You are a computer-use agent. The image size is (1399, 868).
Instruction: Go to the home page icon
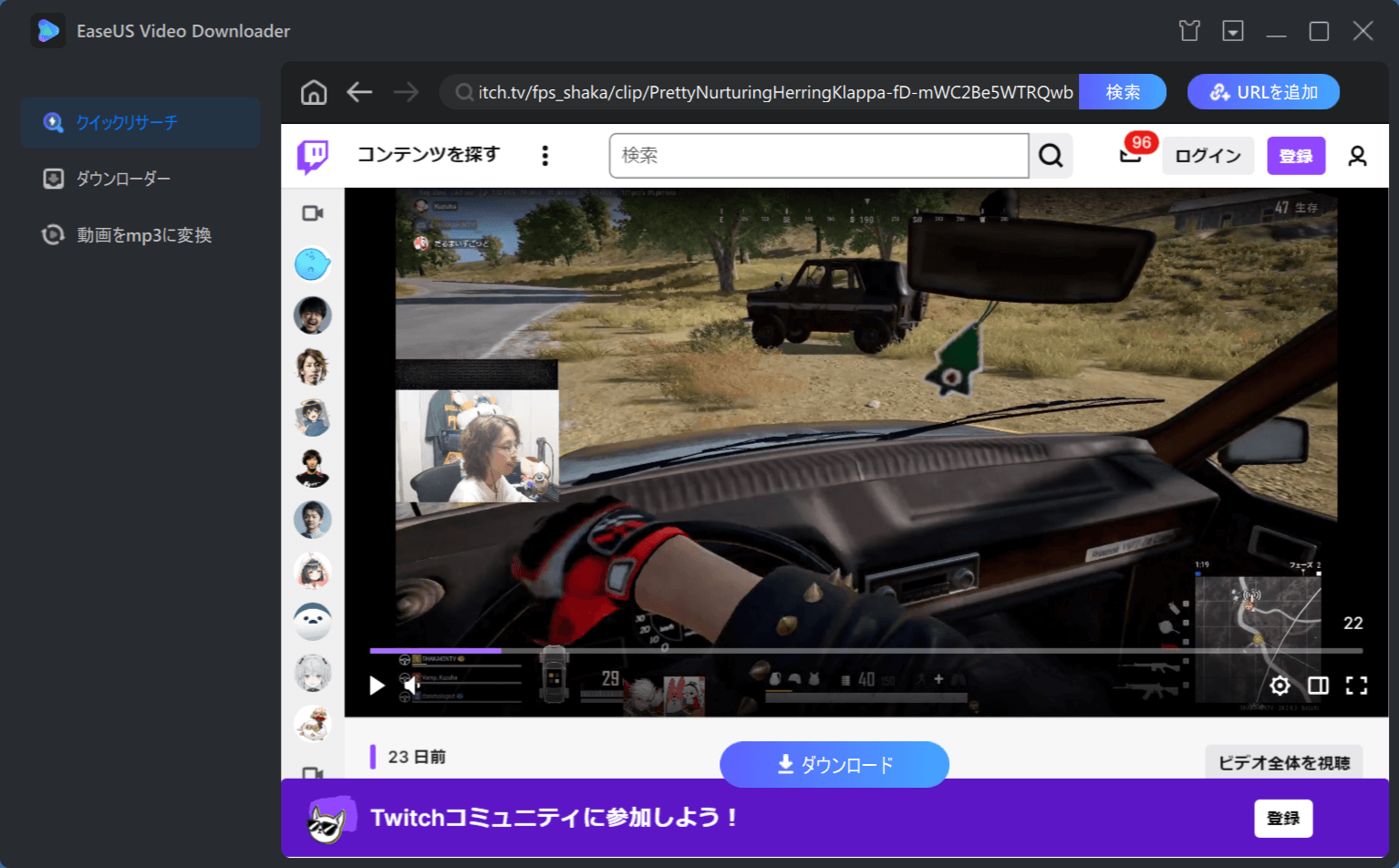pos(314,92)
